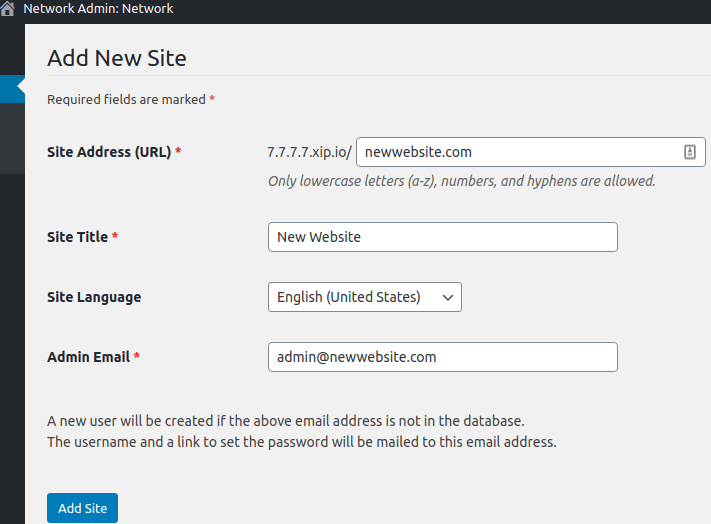Click the new user creation notice text

click(x=302, y=431)
